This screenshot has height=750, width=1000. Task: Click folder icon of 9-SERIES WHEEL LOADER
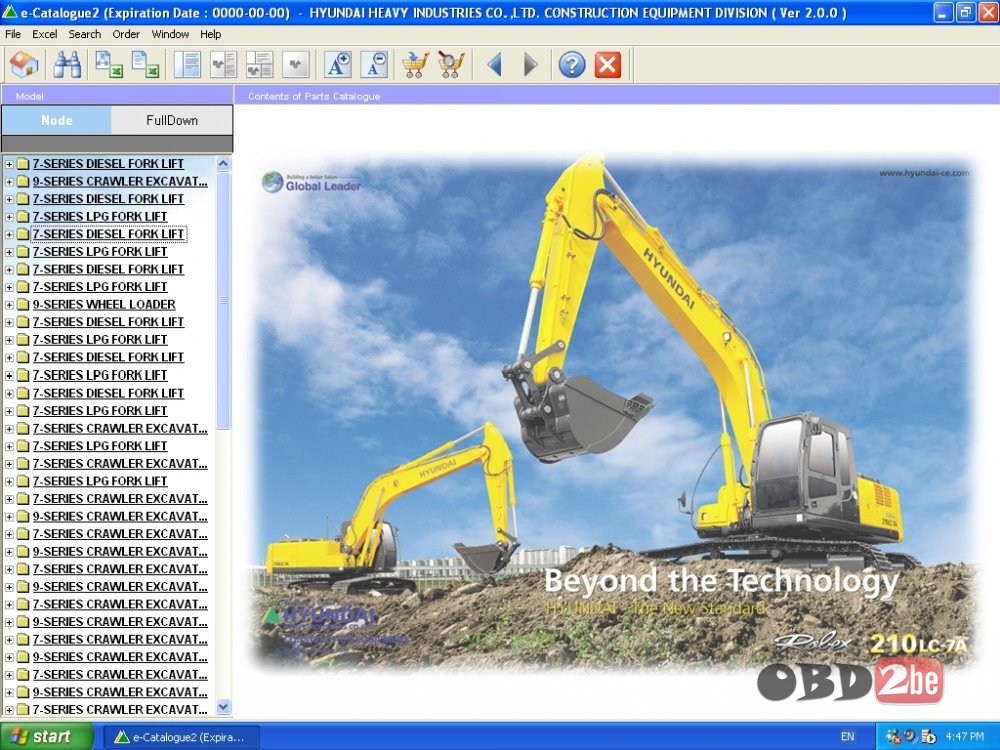23,305
